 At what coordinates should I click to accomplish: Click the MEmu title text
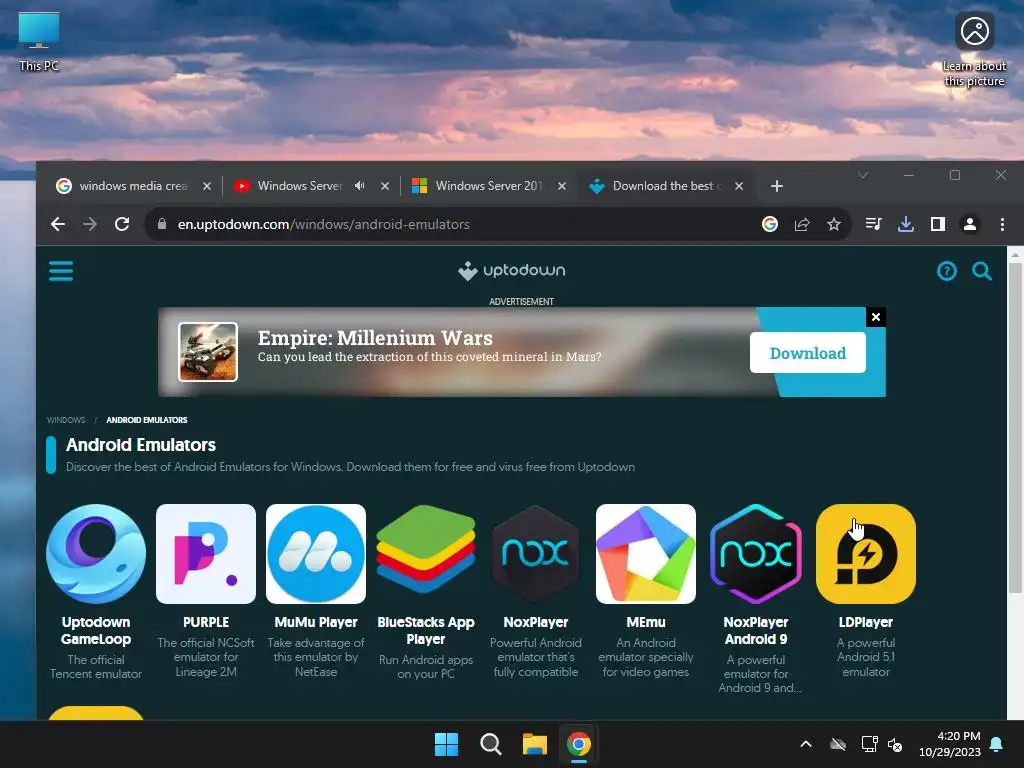[646, 622]
